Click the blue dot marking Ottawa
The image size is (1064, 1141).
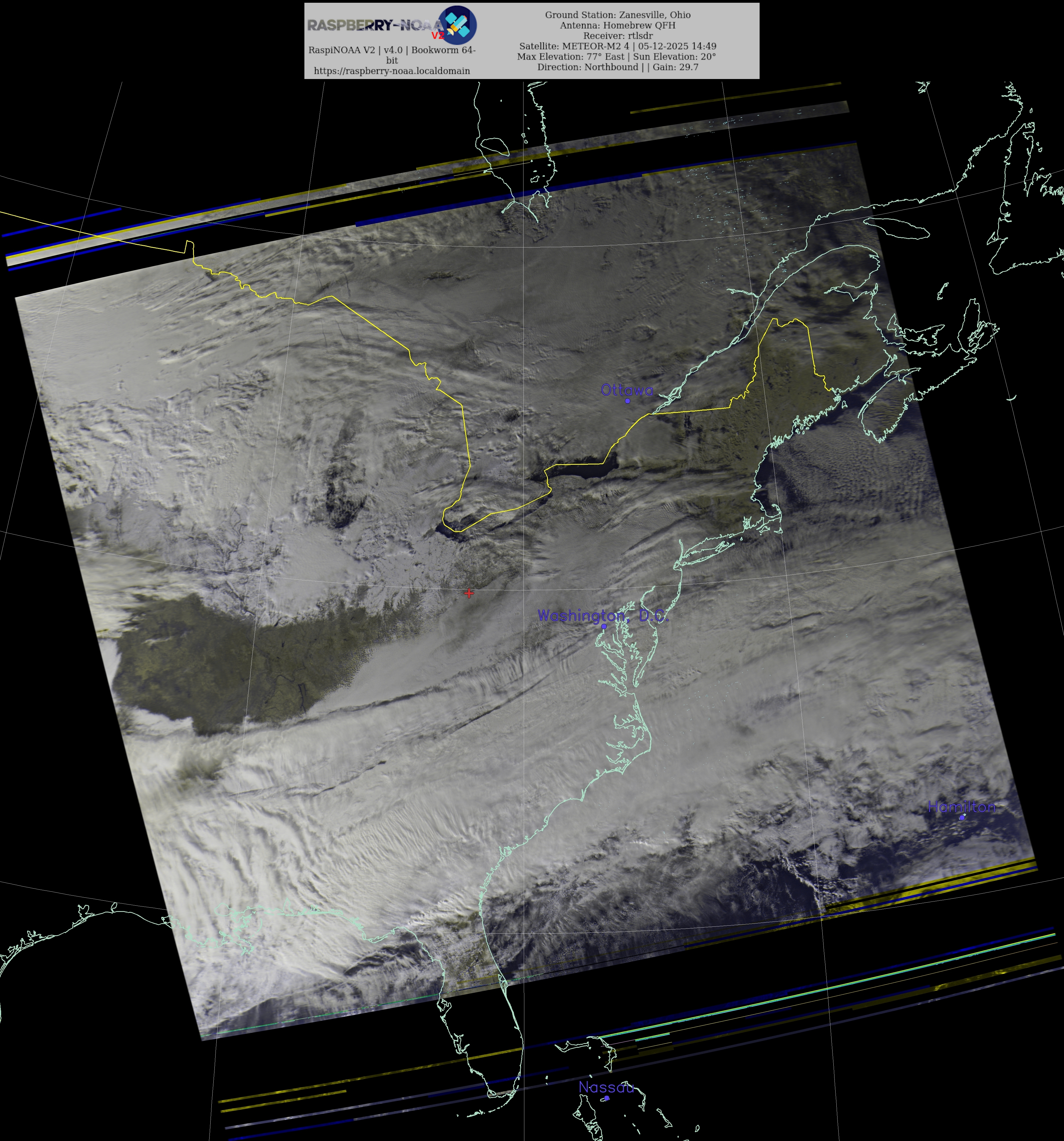627,401
